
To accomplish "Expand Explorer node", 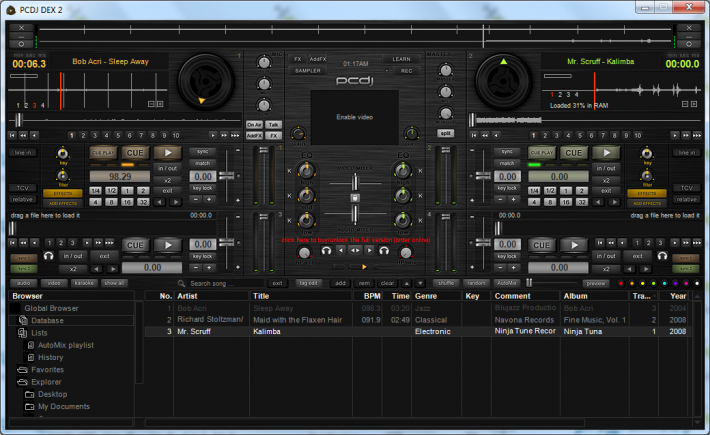I will (46, 382).
